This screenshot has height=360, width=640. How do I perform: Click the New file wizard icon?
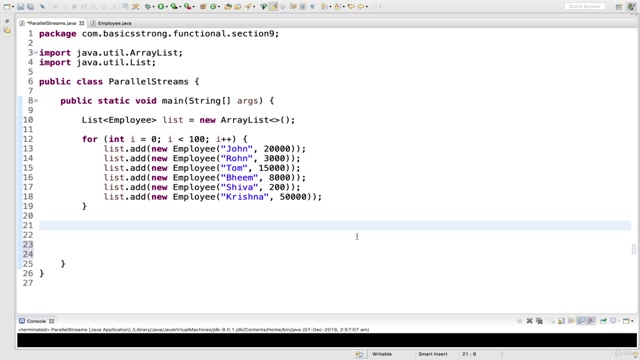[x=7, y=7]
